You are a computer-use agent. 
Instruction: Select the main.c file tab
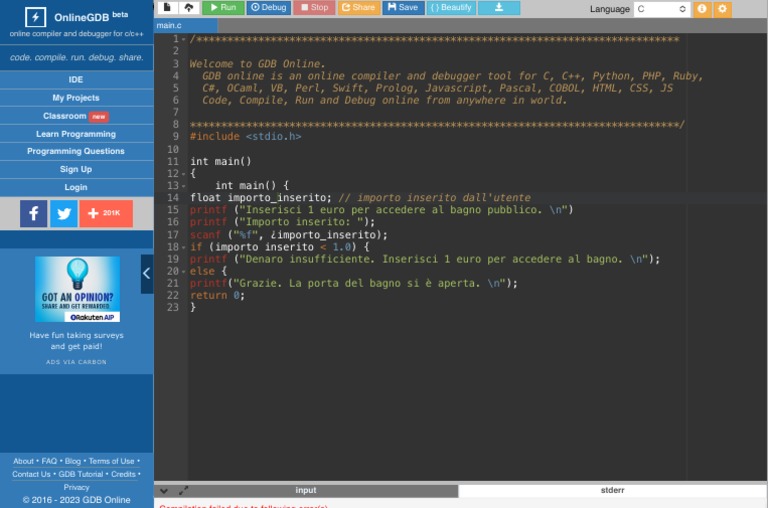pos(170,25)
